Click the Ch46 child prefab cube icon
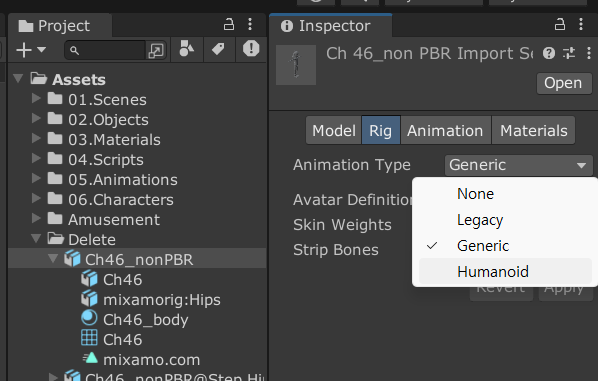Image resolution: width=598 pixels, height=381 pixels. coord(90,278)
